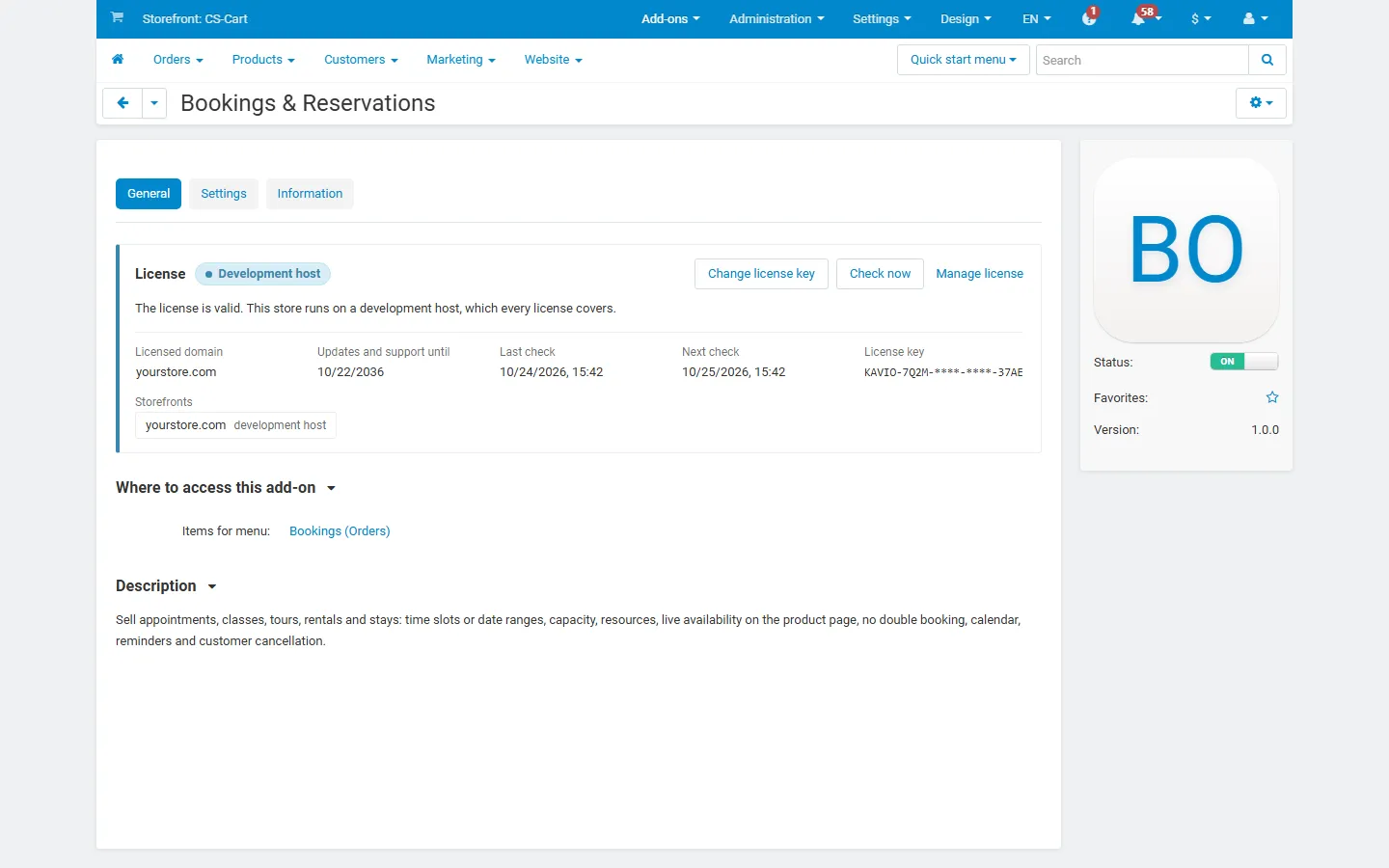Image resolution: width=1389 pixels, height=868 pixels.
Task: Click the 'Updates and support until' date 10/22/2036
Action: tap(350, 372)
